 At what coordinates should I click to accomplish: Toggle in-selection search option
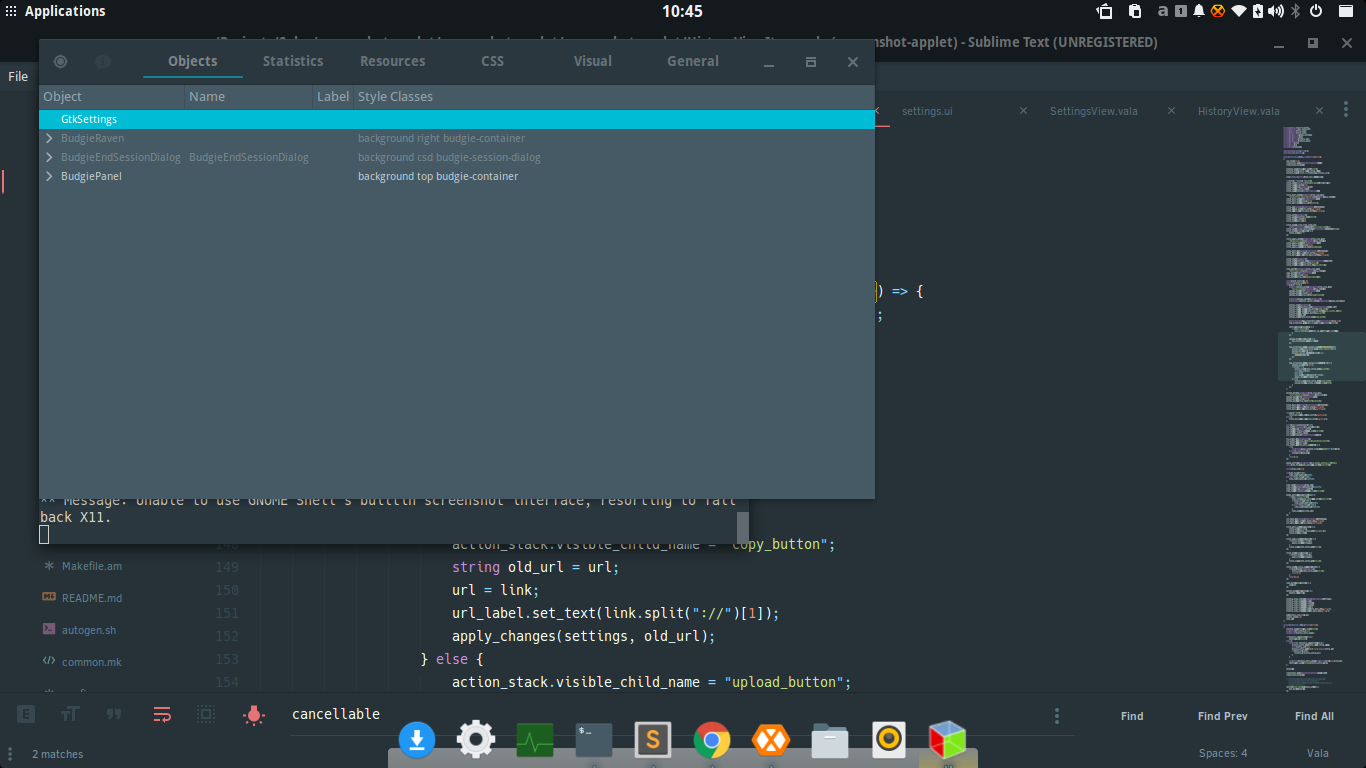click(x=206, y=714)
